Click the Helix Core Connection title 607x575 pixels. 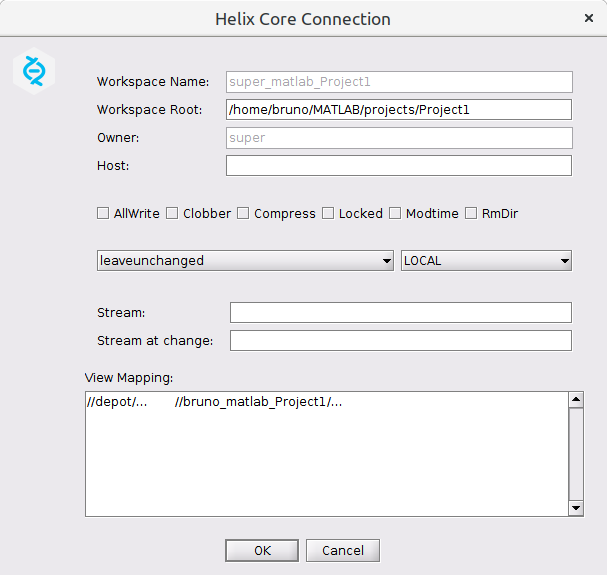[x=303, y=19]
